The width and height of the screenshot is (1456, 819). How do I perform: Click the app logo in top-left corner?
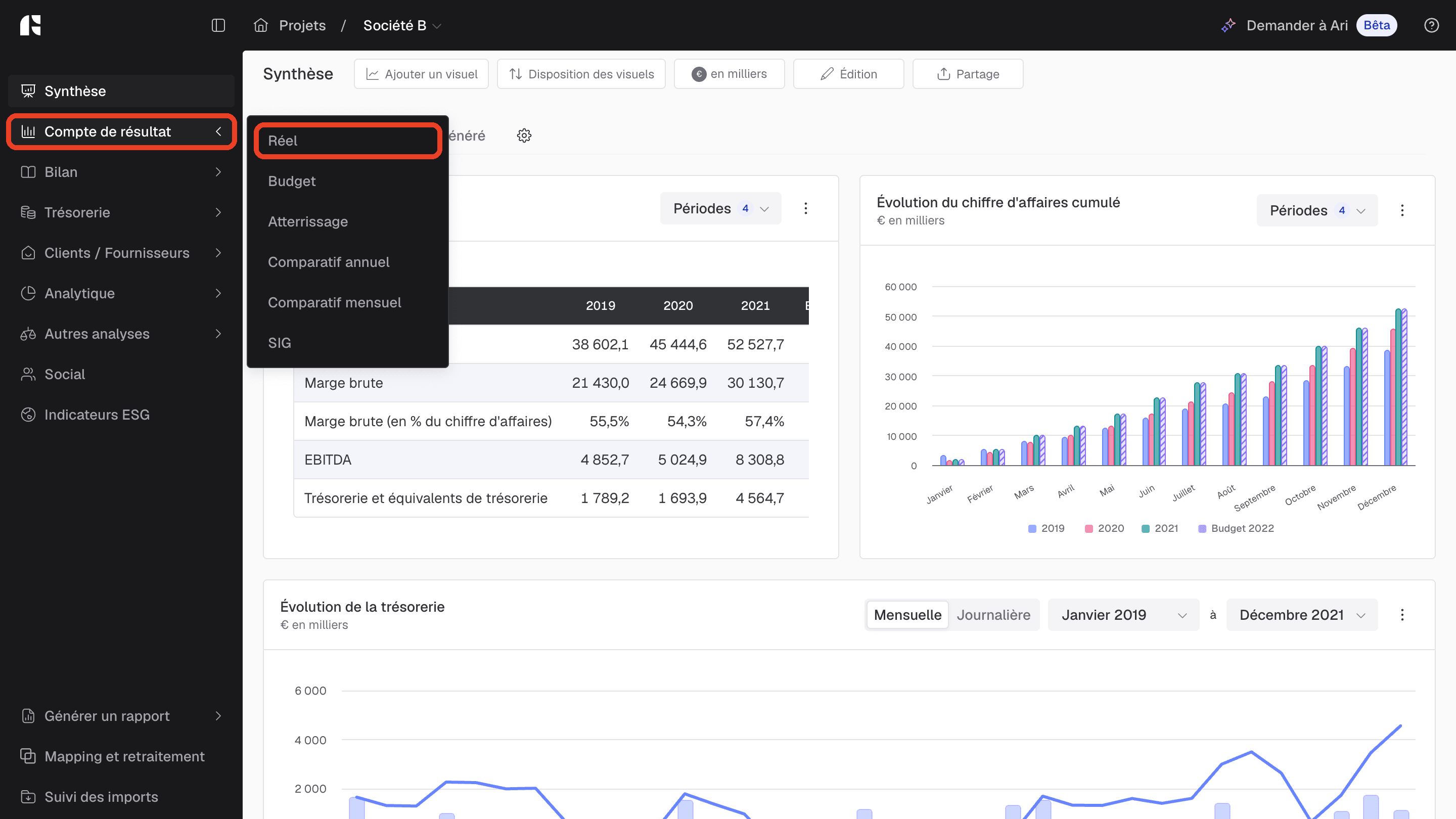(x=30, y=25)
